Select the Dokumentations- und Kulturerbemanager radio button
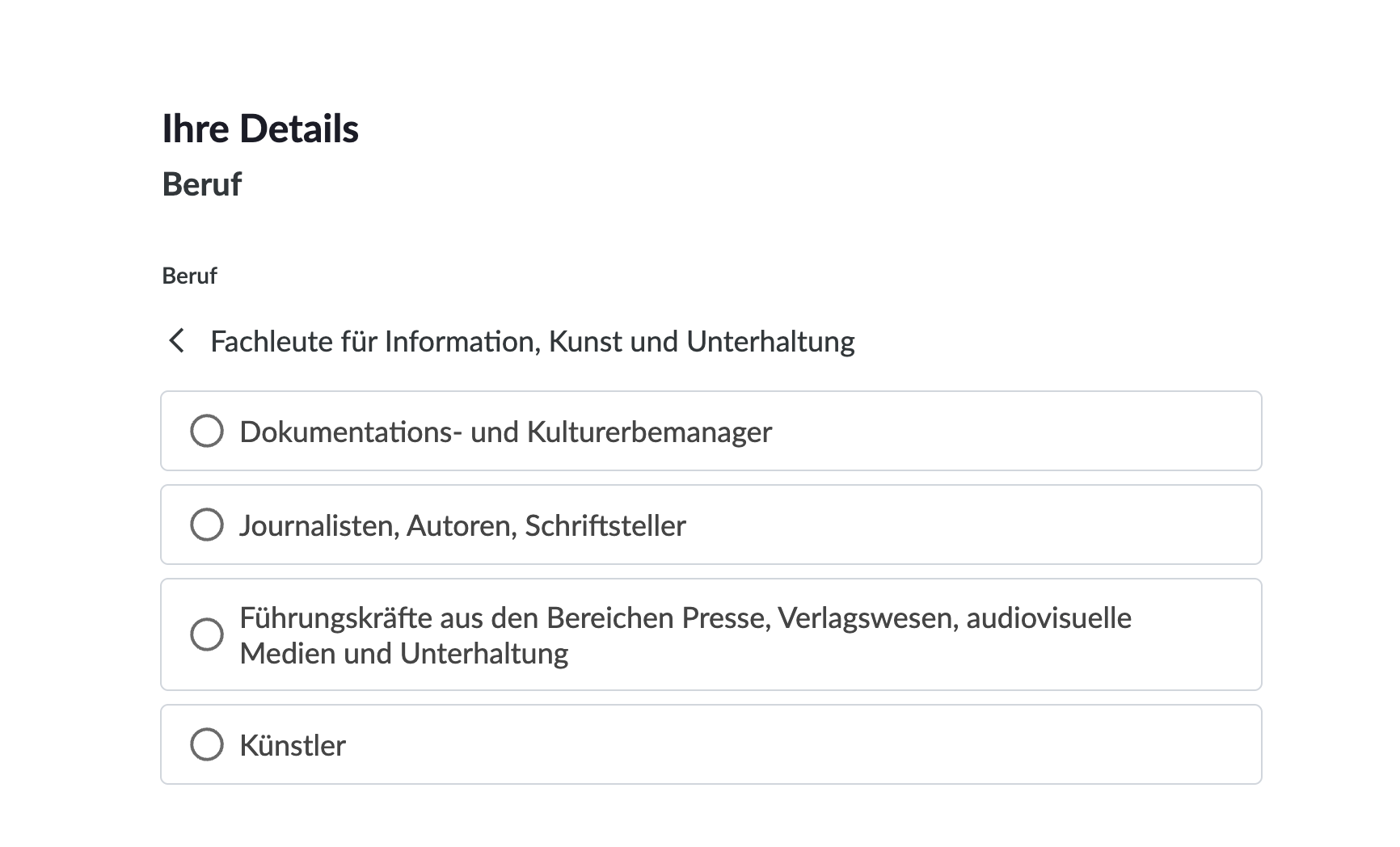The image size is (1400, 847). [x=207, y=431]
